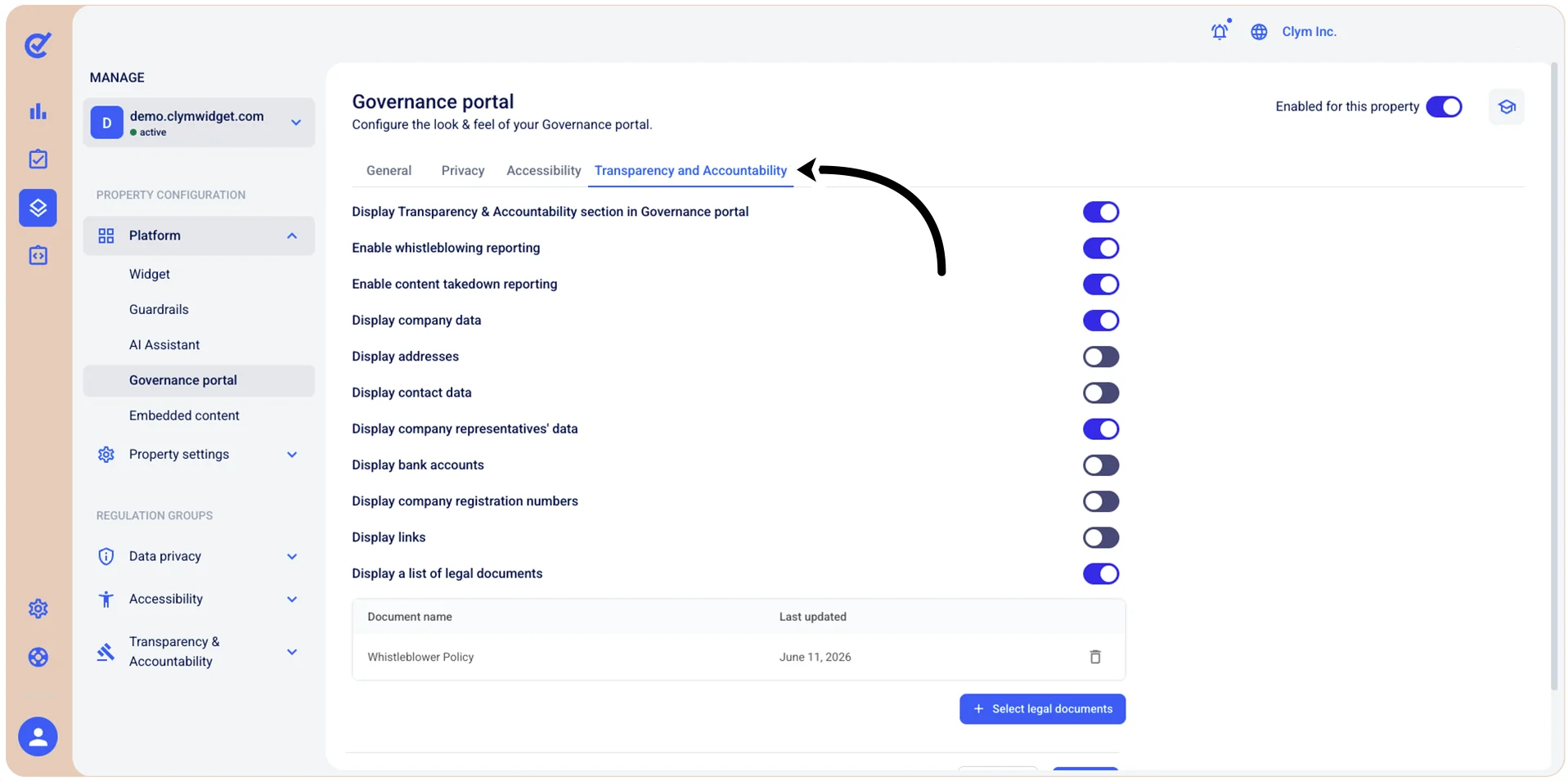Viewport: 1568px width, 781px height.
Task: Open the help lifebuoy sidebar icon
Action: pyautogui.click(x=38, y=658)
